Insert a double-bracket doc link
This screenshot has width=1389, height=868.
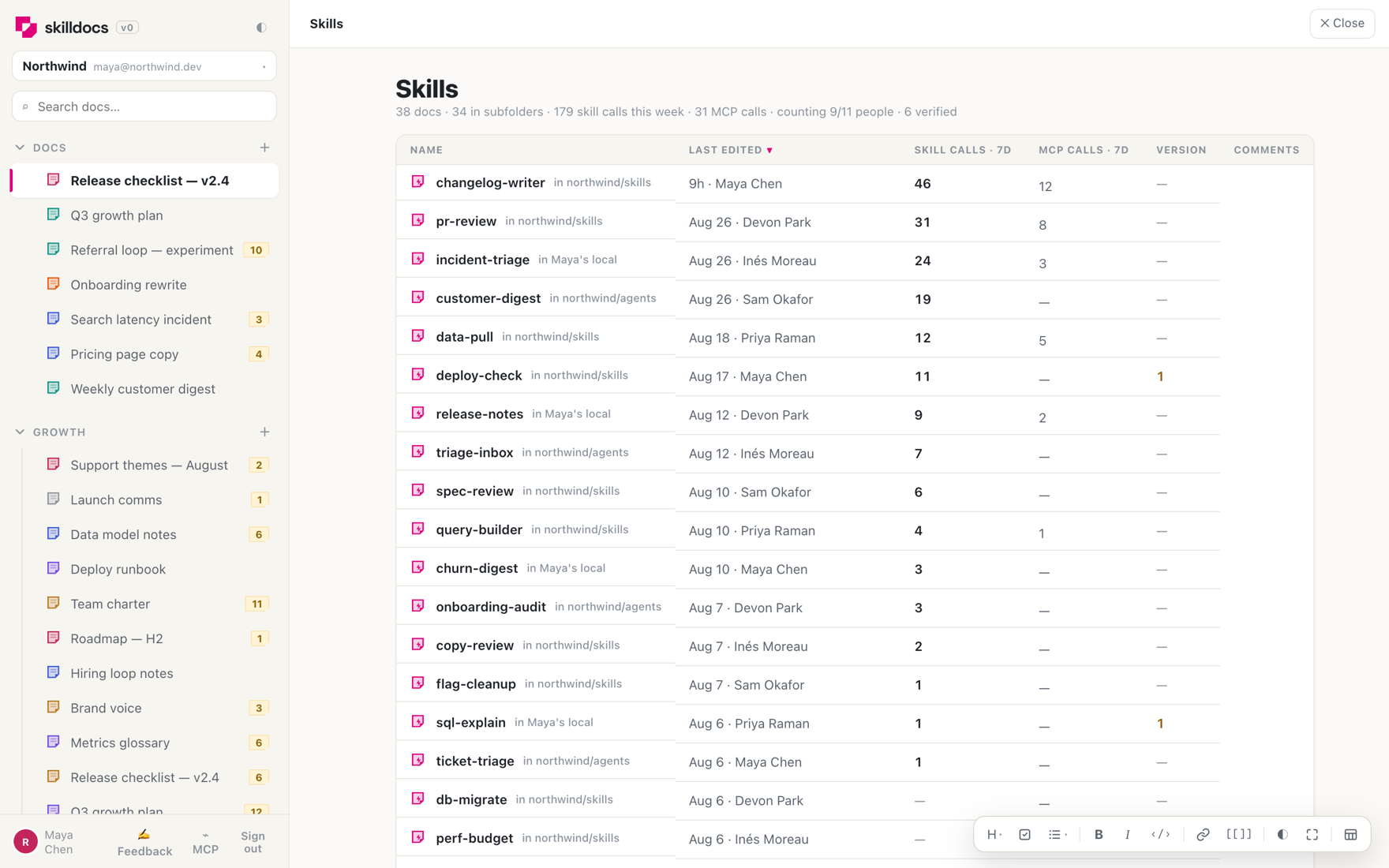[1239, 835]
